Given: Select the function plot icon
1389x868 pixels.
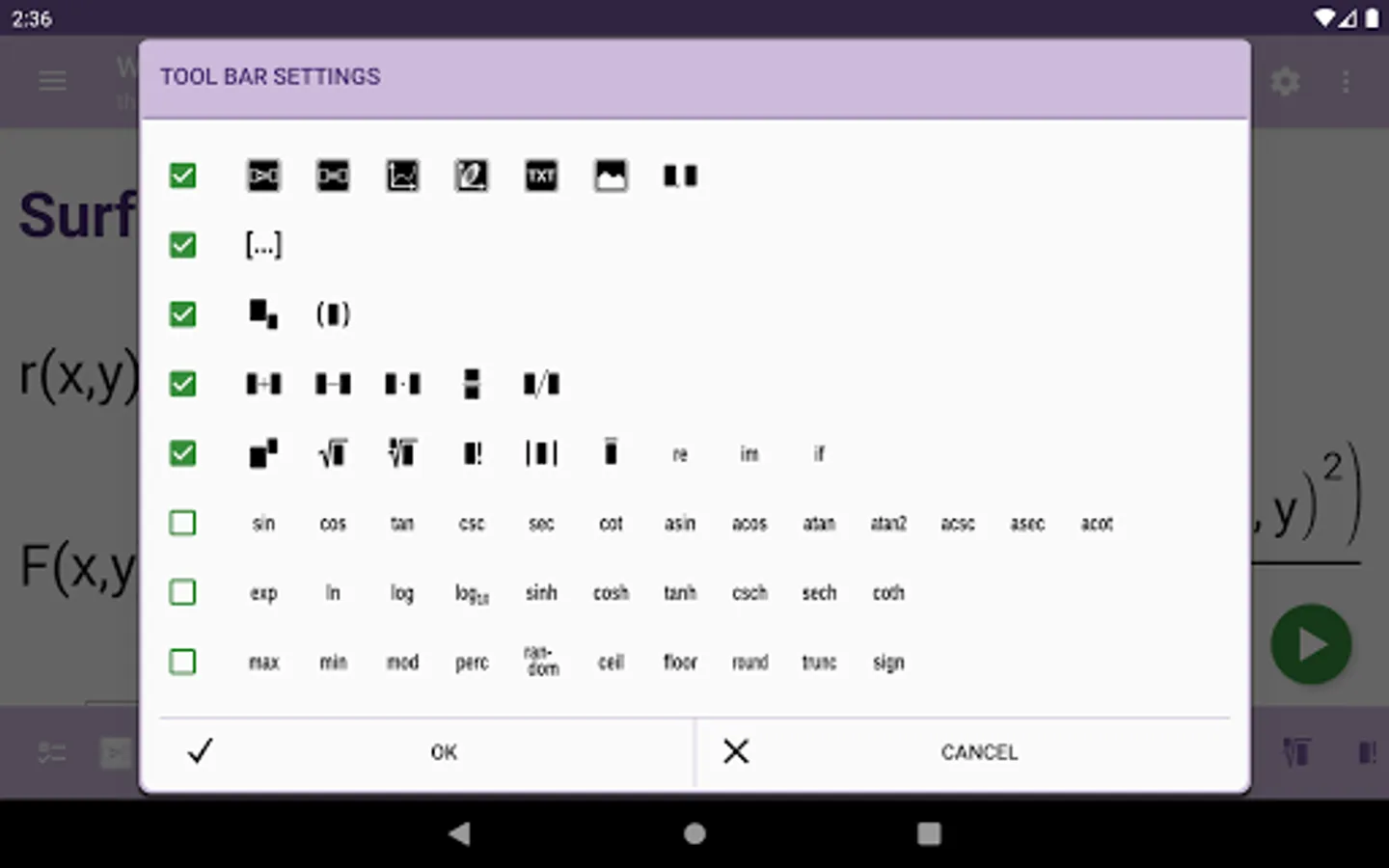Looking at the screenshot, I should pos(402,176).
